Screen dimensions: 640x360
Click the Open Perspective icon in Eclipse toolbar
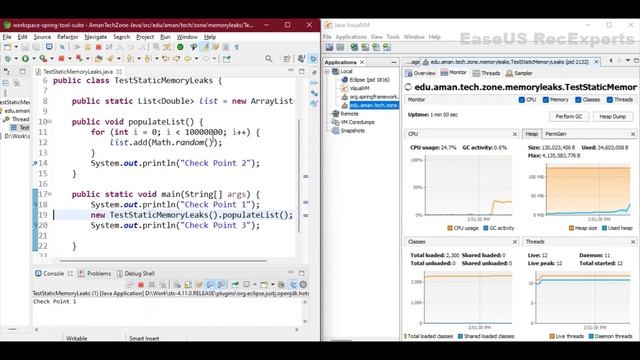pyautogui.click(x=287, y=59)
